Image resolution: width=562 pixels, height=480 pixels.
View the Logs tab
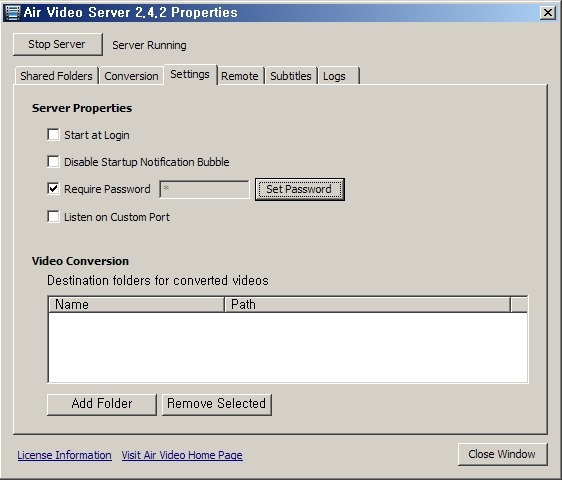click(x=338, y=76)
